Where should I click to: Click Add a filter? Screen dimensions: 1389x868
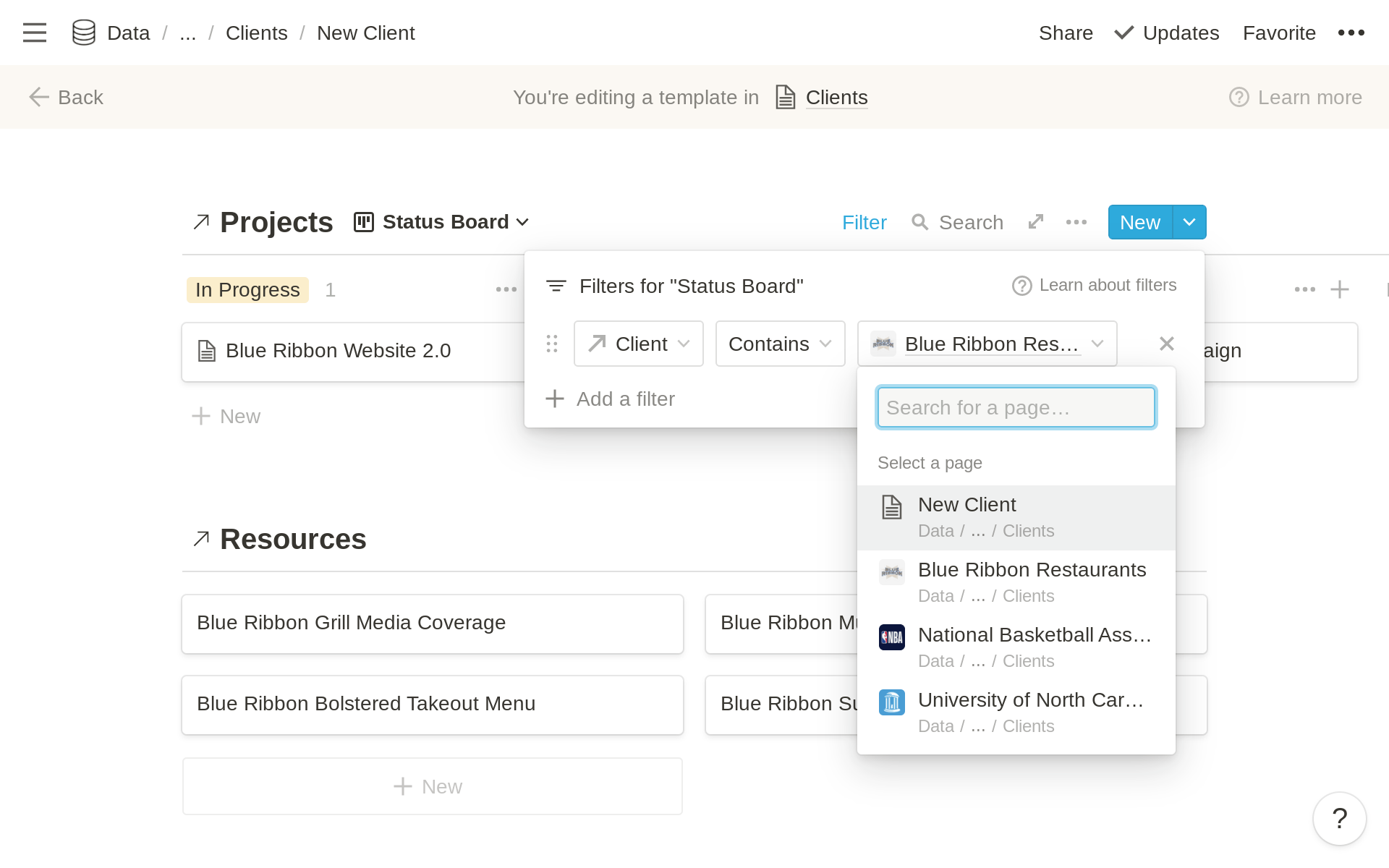611,399
